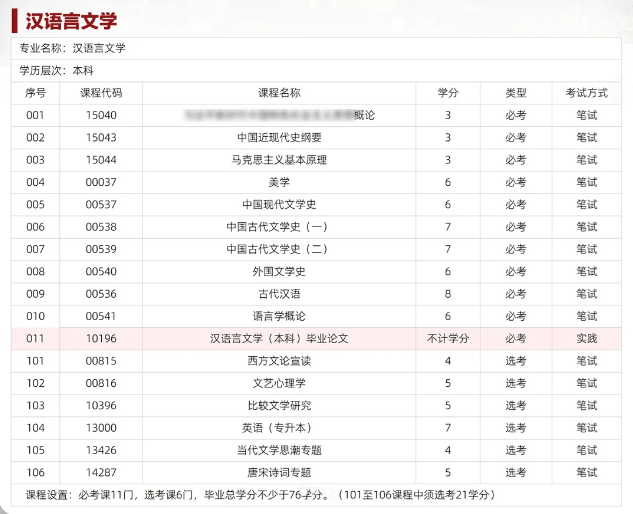The width and height of the screenshot is (633, 514).
Task: Select course code 00539
Action: tap(101, 249)
